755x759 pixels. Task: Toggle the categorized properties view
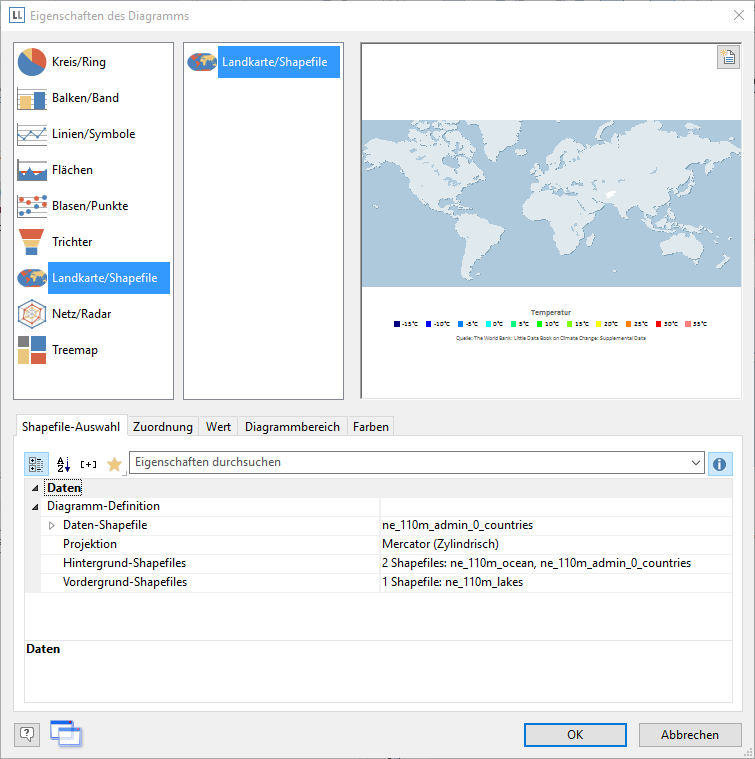pos(36,464)
